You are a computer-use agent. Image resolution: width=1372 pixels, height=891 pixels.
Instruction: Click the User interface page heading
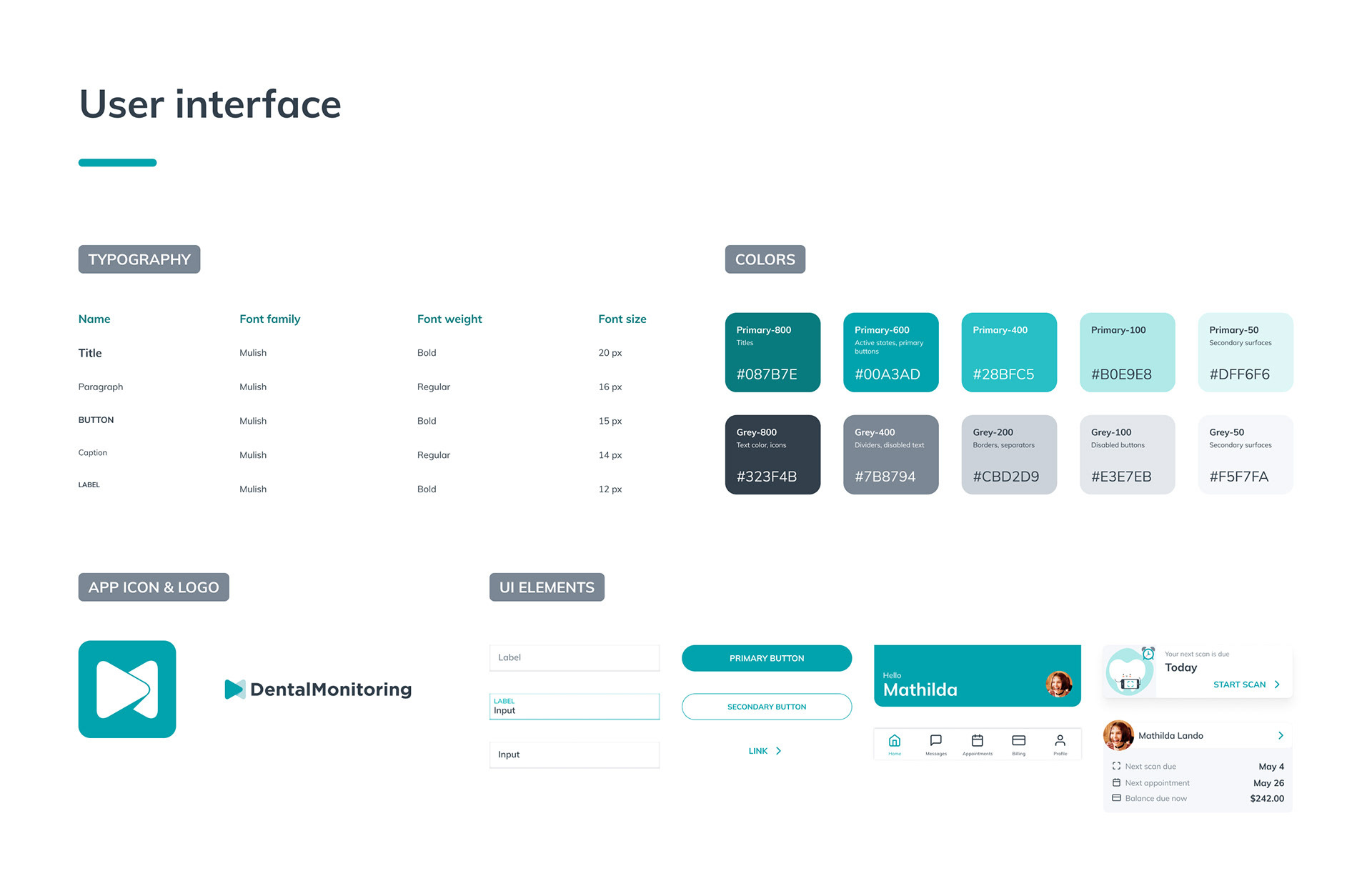210,104
